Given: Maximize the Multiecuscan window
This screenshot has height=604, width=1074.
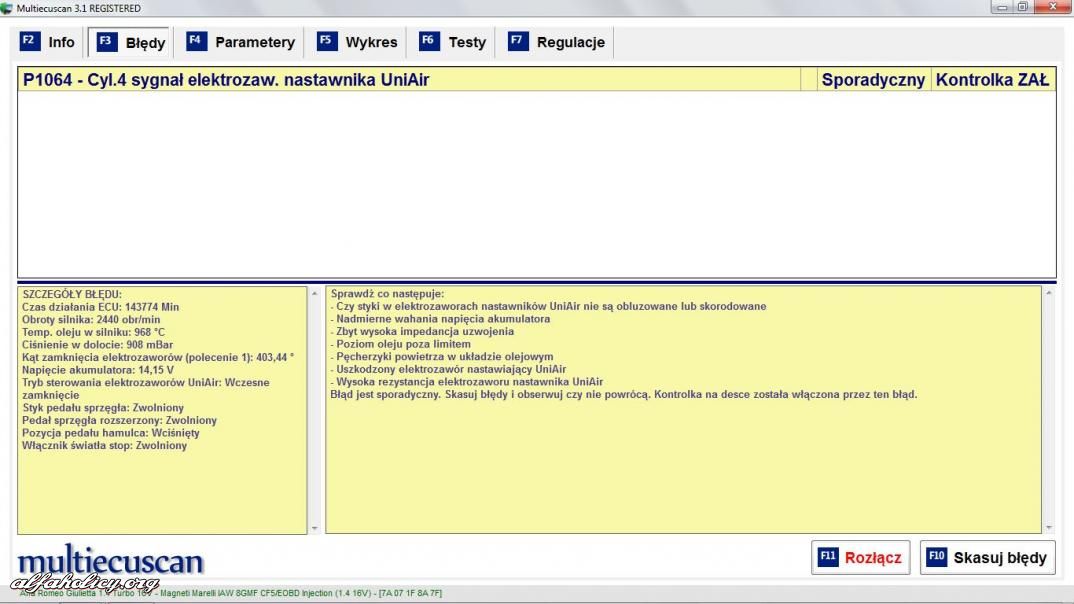Looking at the screenshot, I should pos(1023,8).
